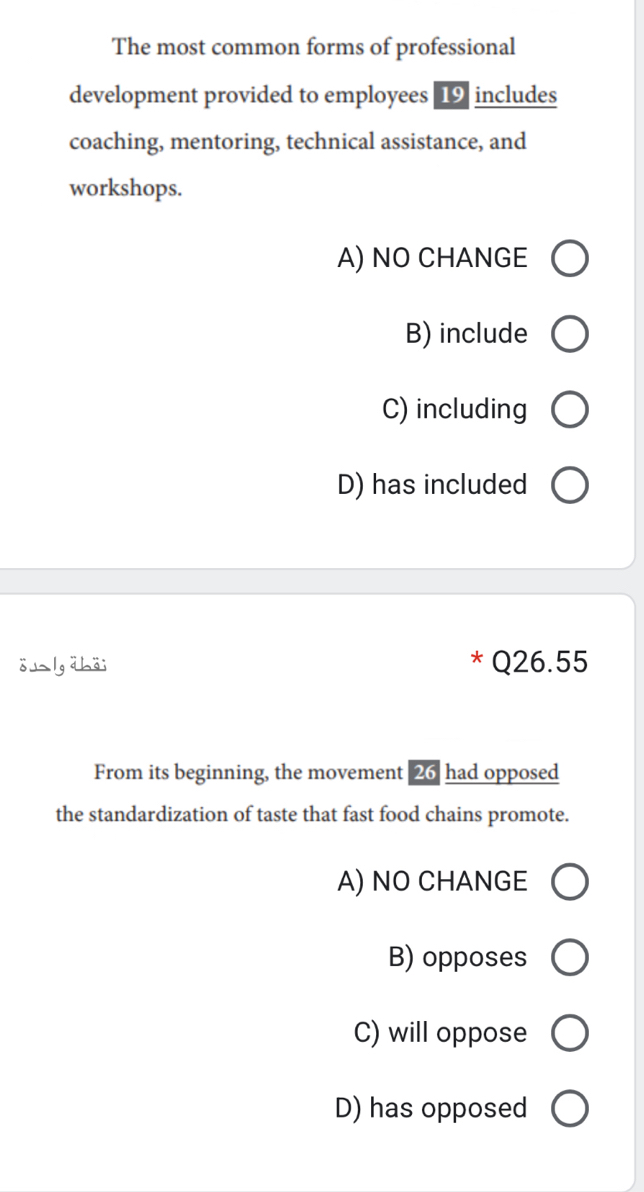Select the radio circle beside 'A) NO CHANGE' for question 19
This screenshot has width=644, height=1192.
(x=569, y=259)
